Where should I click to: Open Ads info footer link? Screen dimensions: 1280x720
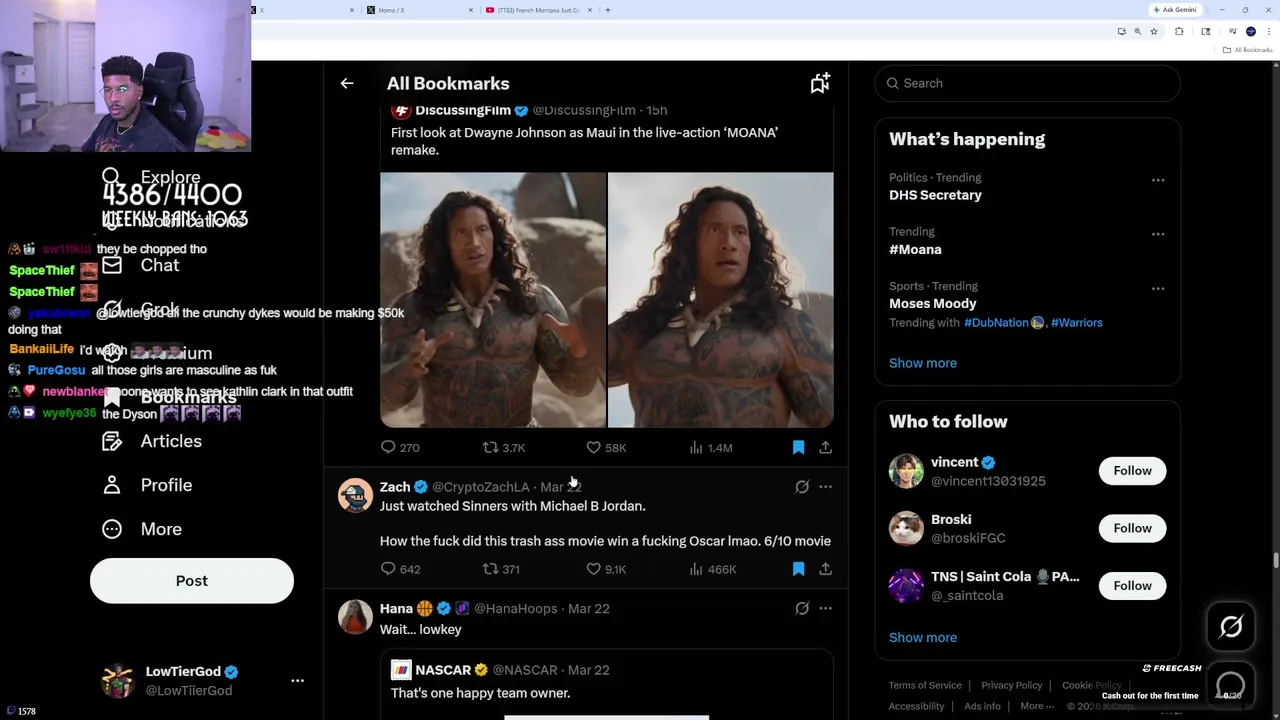click(982, 707)
